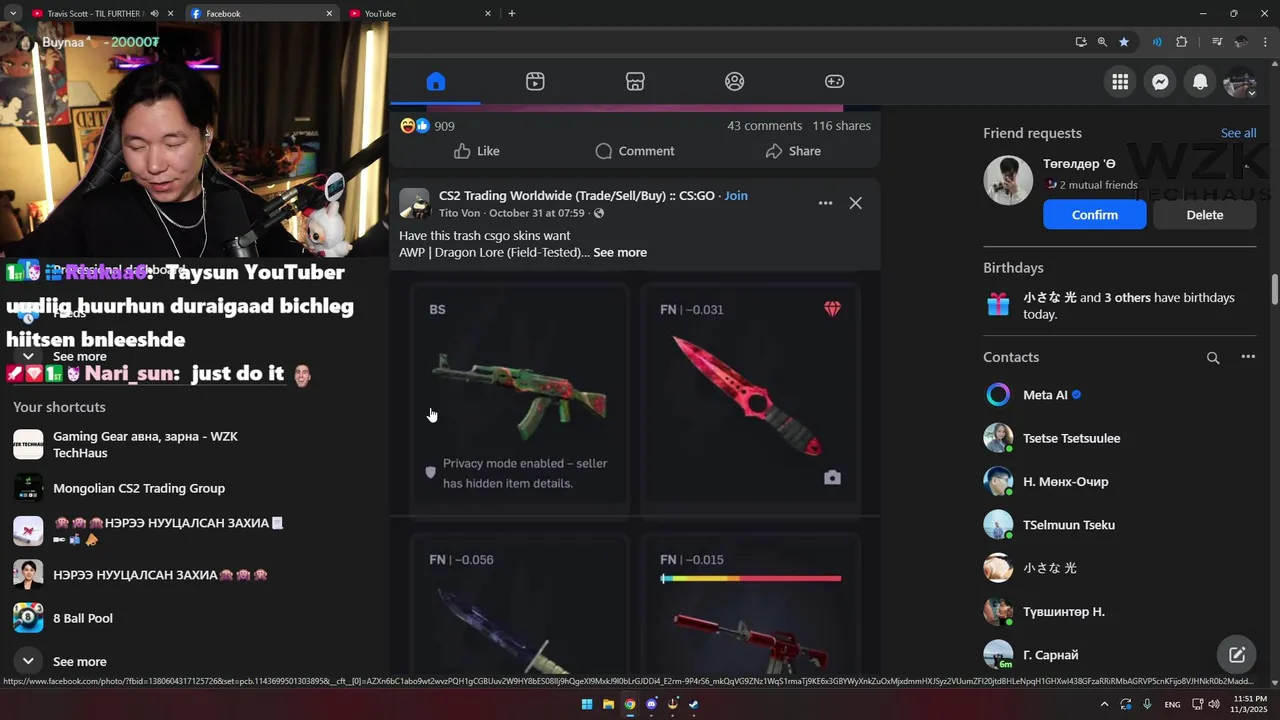This screenshot has width=1280, height=720.
Task: Open the Facebook Gaming tab
Action: coord(834,82)
